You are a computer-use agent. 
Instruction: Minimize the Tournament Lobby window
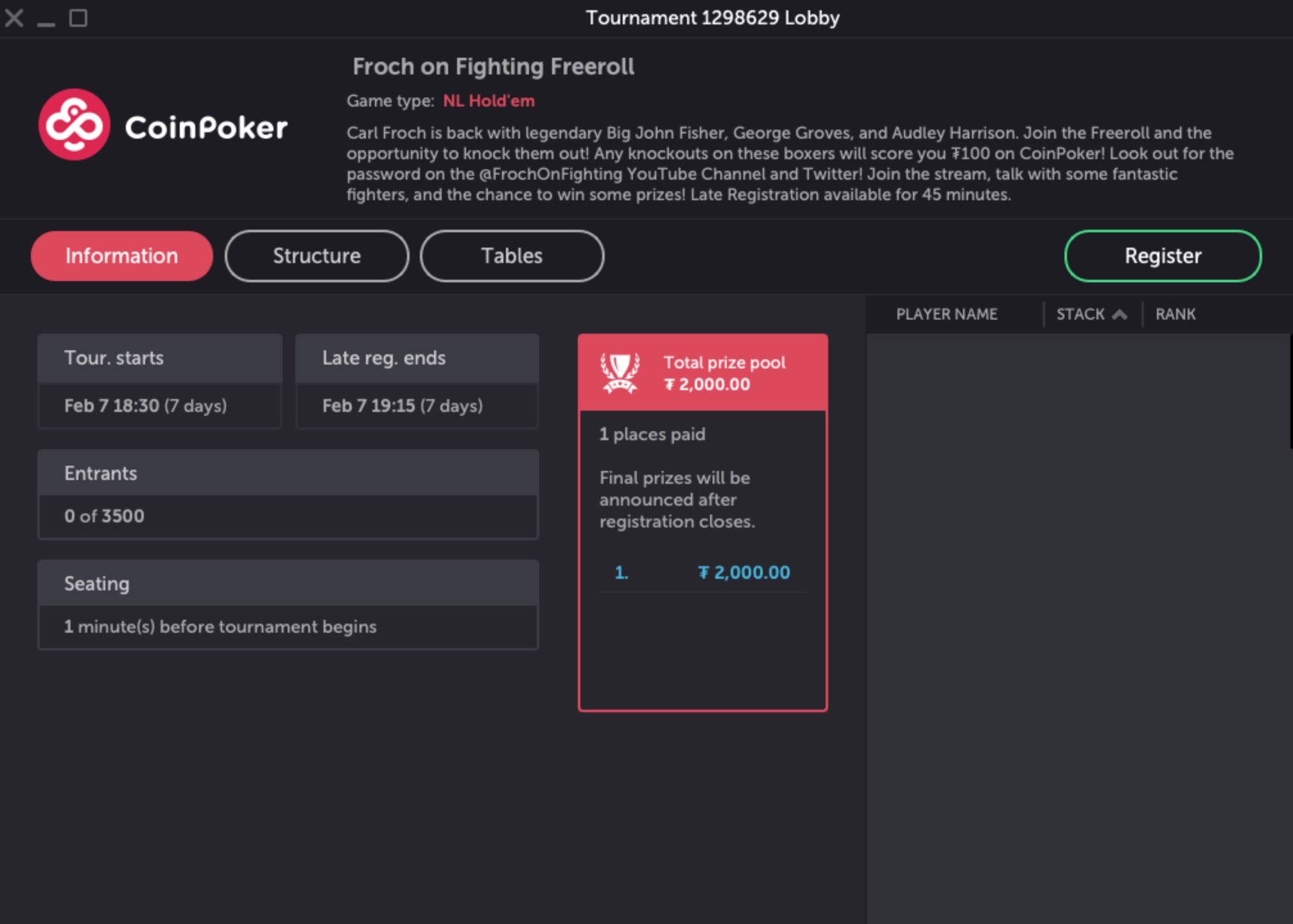point(46,24)
